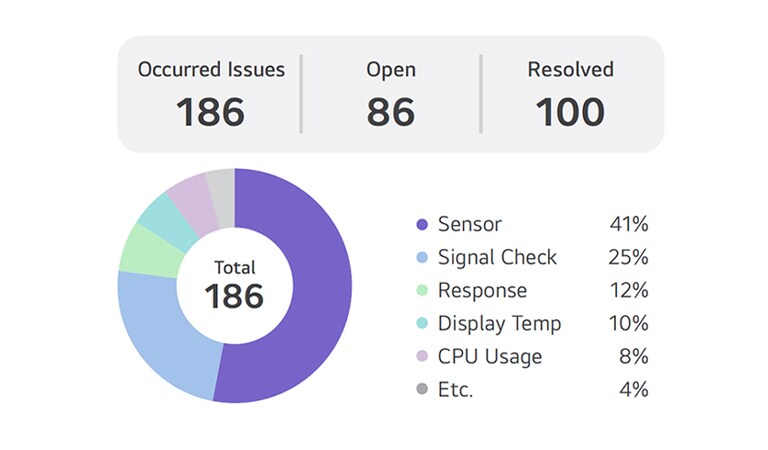Image resolution: width=768 pixels, height=450 pixels.
Task: Select the Signal Check legend label
Action: (x=497, y=258)
